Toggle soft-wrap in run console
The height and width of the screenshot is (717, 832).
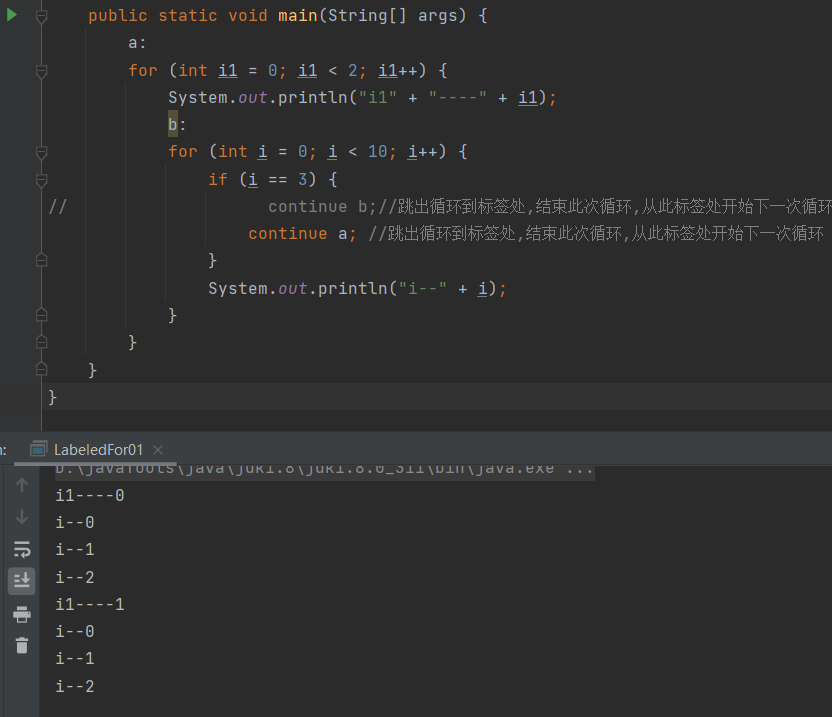[x=22, y=549]
